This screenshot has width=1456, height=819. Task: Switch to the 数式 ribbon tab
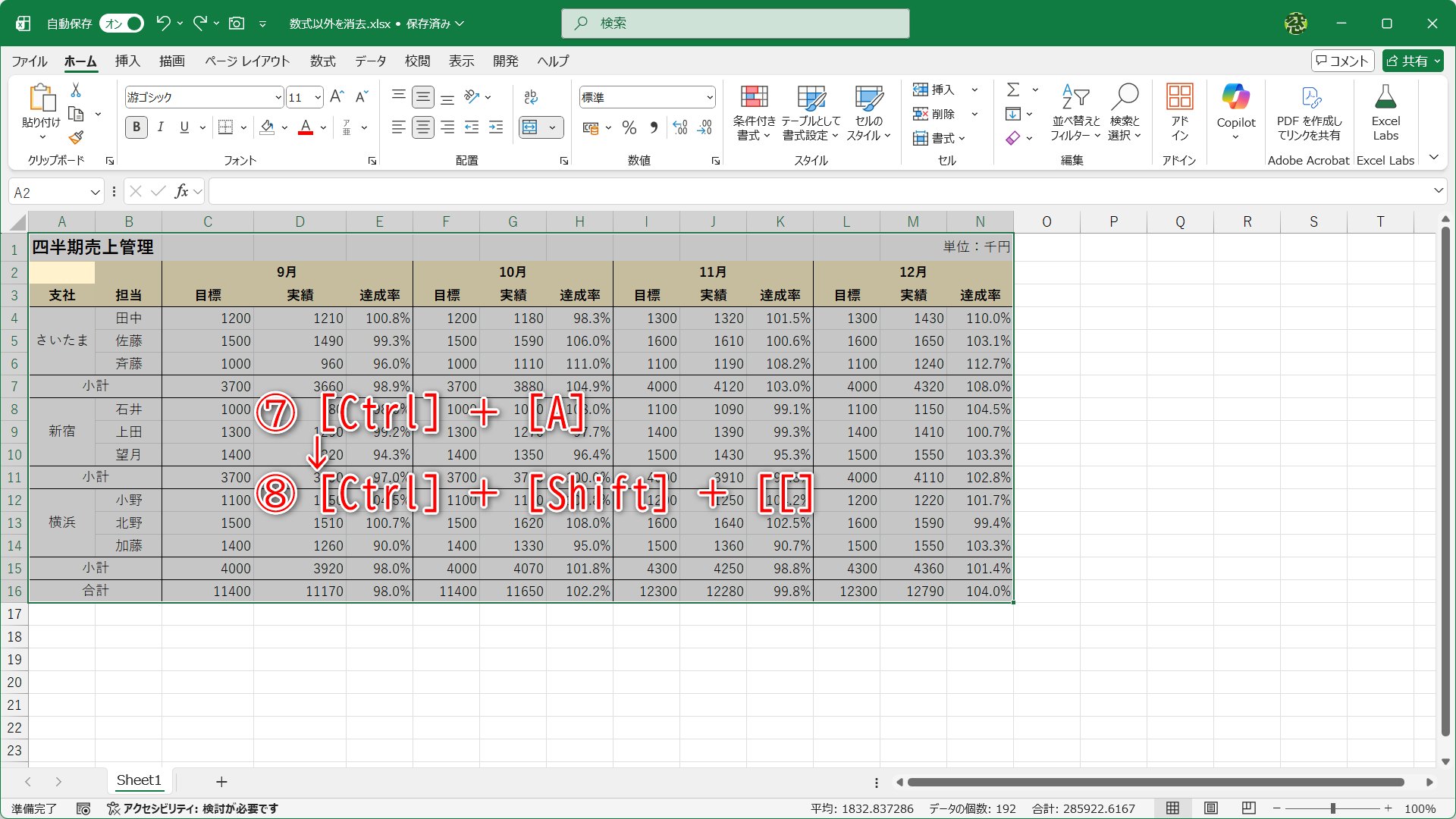click(x=322, y=61)
